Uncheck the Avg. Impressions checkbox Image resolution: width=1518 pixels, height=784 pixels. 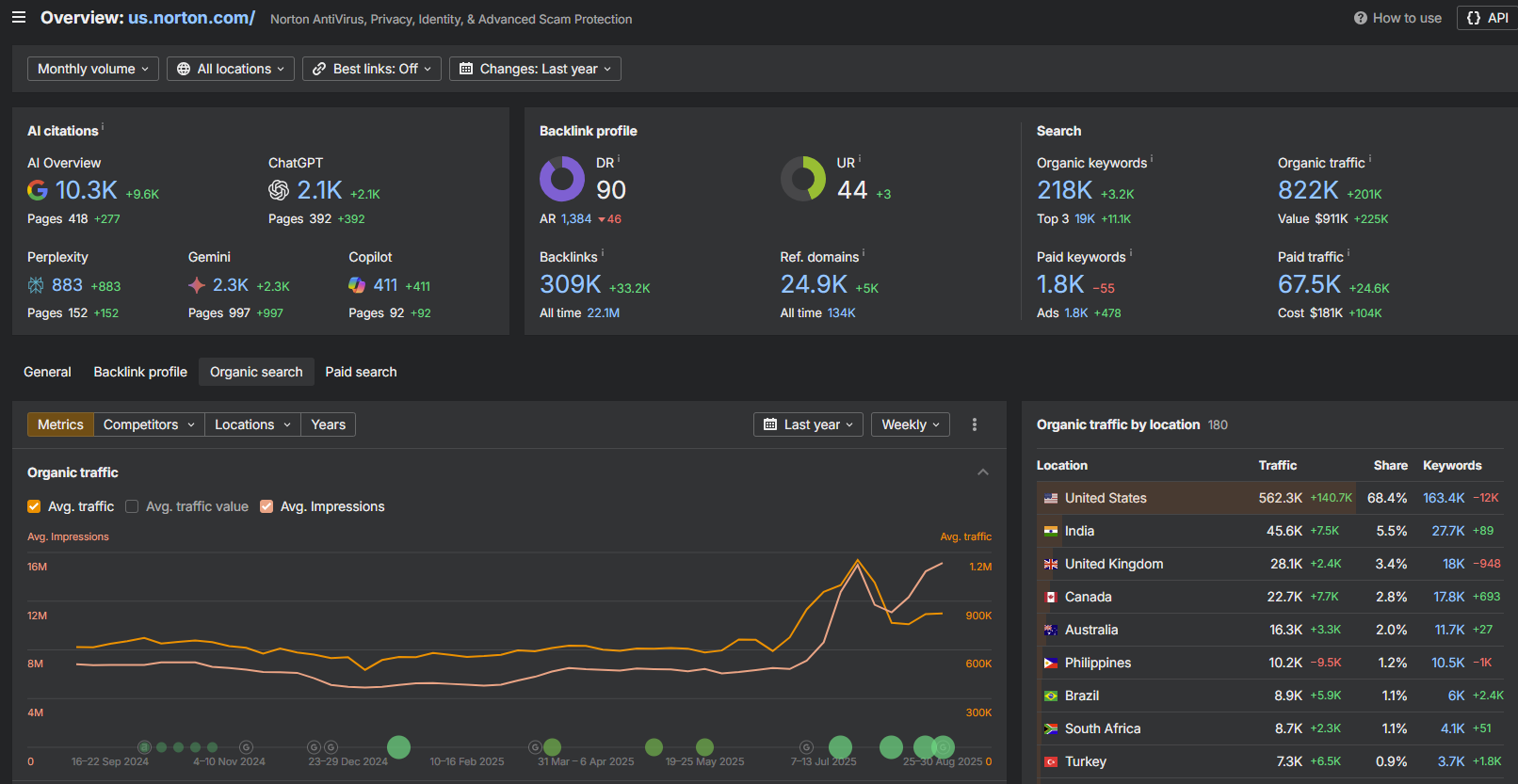click(266, 506)
